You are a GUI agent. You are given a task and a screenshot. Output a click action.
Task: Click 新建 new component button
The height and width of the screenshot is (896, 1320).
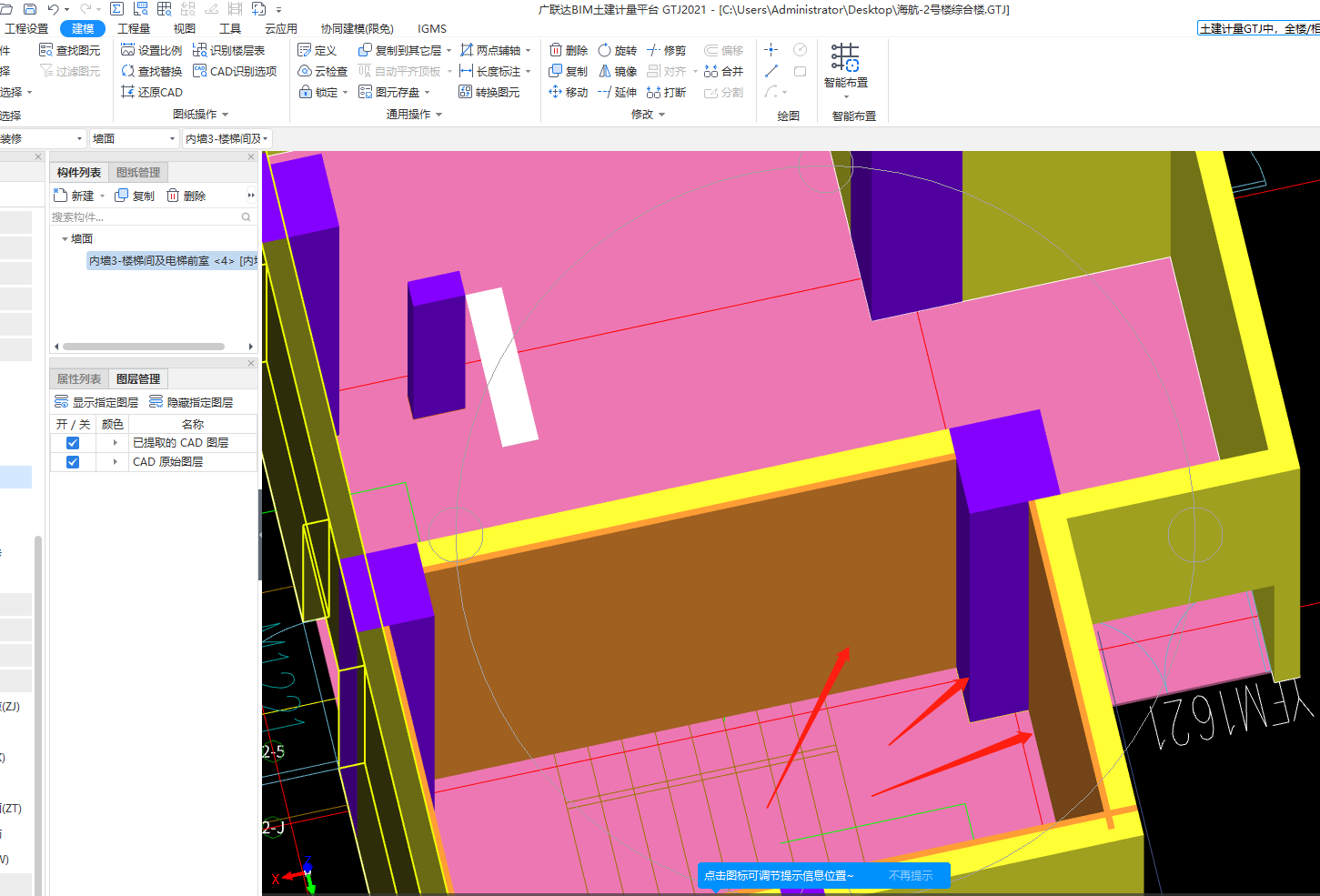point(75,196)
